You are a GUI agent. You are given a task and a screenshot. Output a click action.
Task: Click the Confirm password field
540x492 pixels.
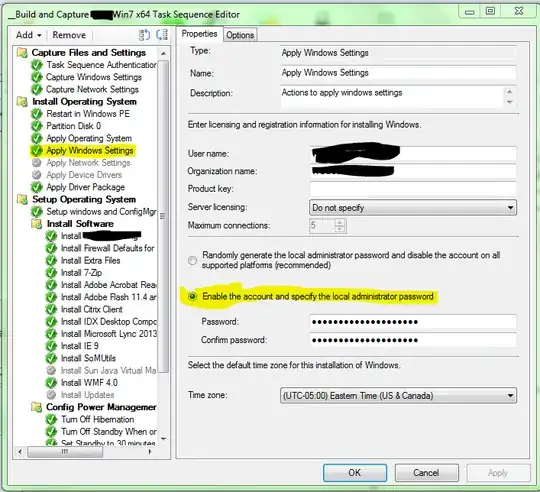tap(413, 340)
